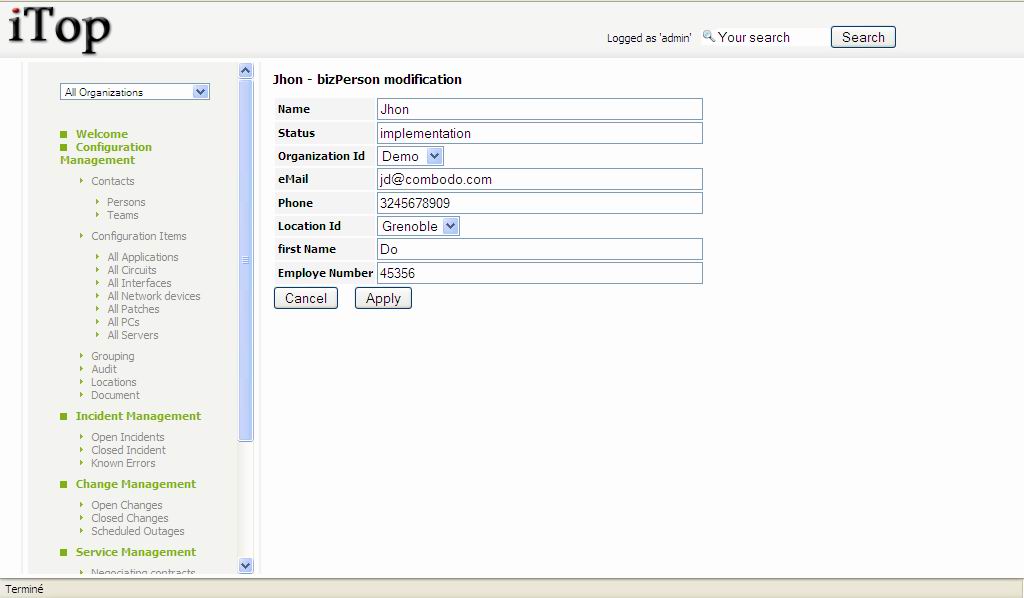The image size is (1024, 598).
Task: Click the sidebar scroll up arrow
Action: pos(246,71)
